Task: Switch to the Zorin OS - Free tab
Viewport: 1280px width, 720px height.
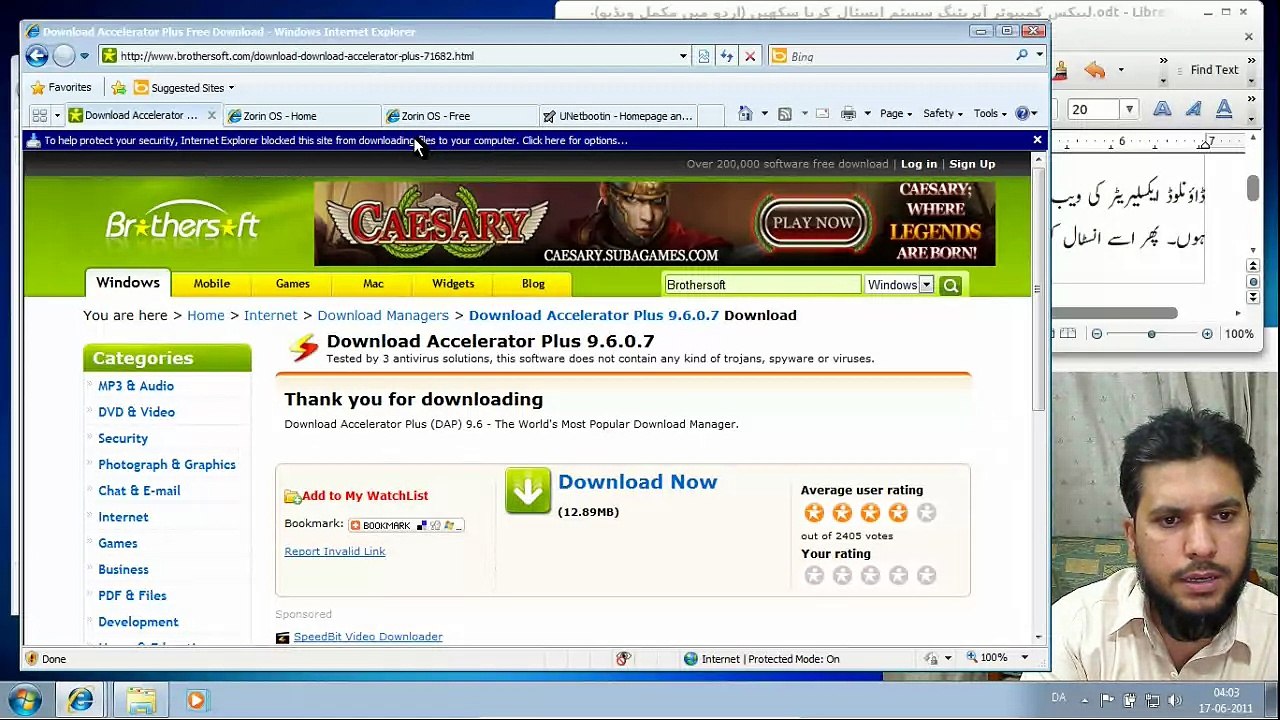Action: [x=459, y=116]
